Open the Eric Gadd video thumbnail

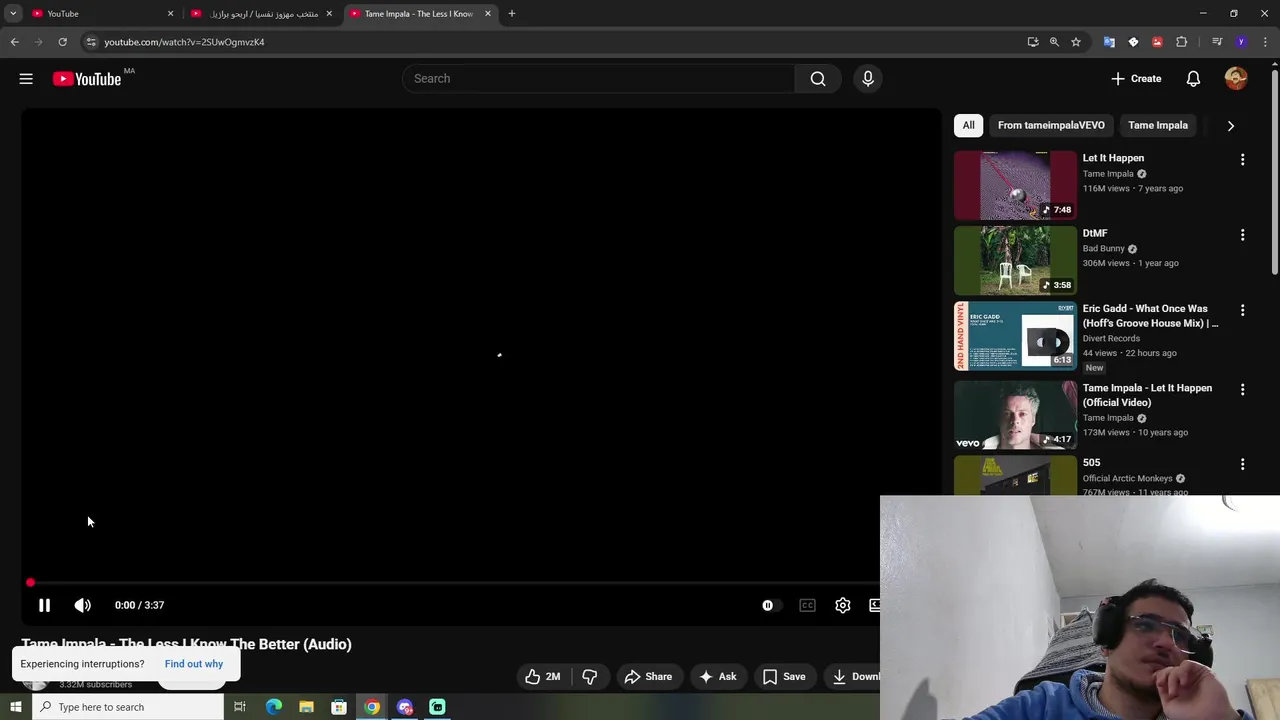[1015, 336]
